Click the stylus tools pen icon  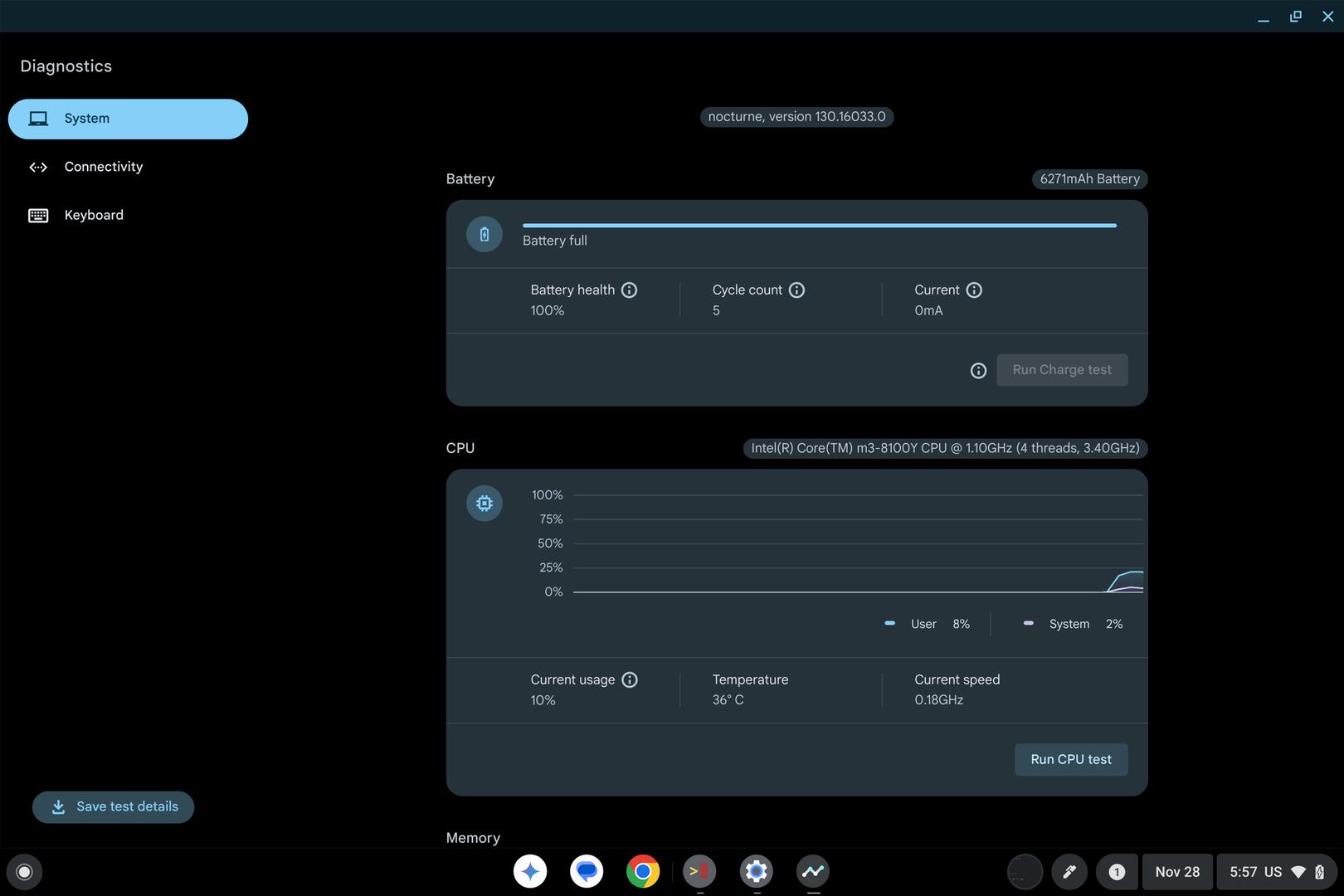click(1069, 872)
